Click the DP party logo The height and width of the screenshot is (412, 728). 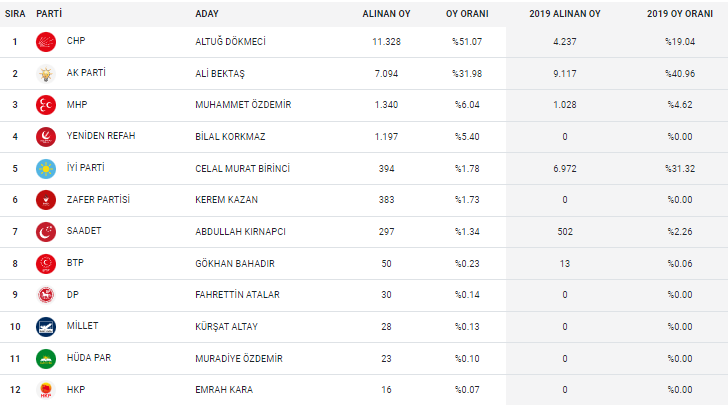pyautogui.click(x=47, y=295)
